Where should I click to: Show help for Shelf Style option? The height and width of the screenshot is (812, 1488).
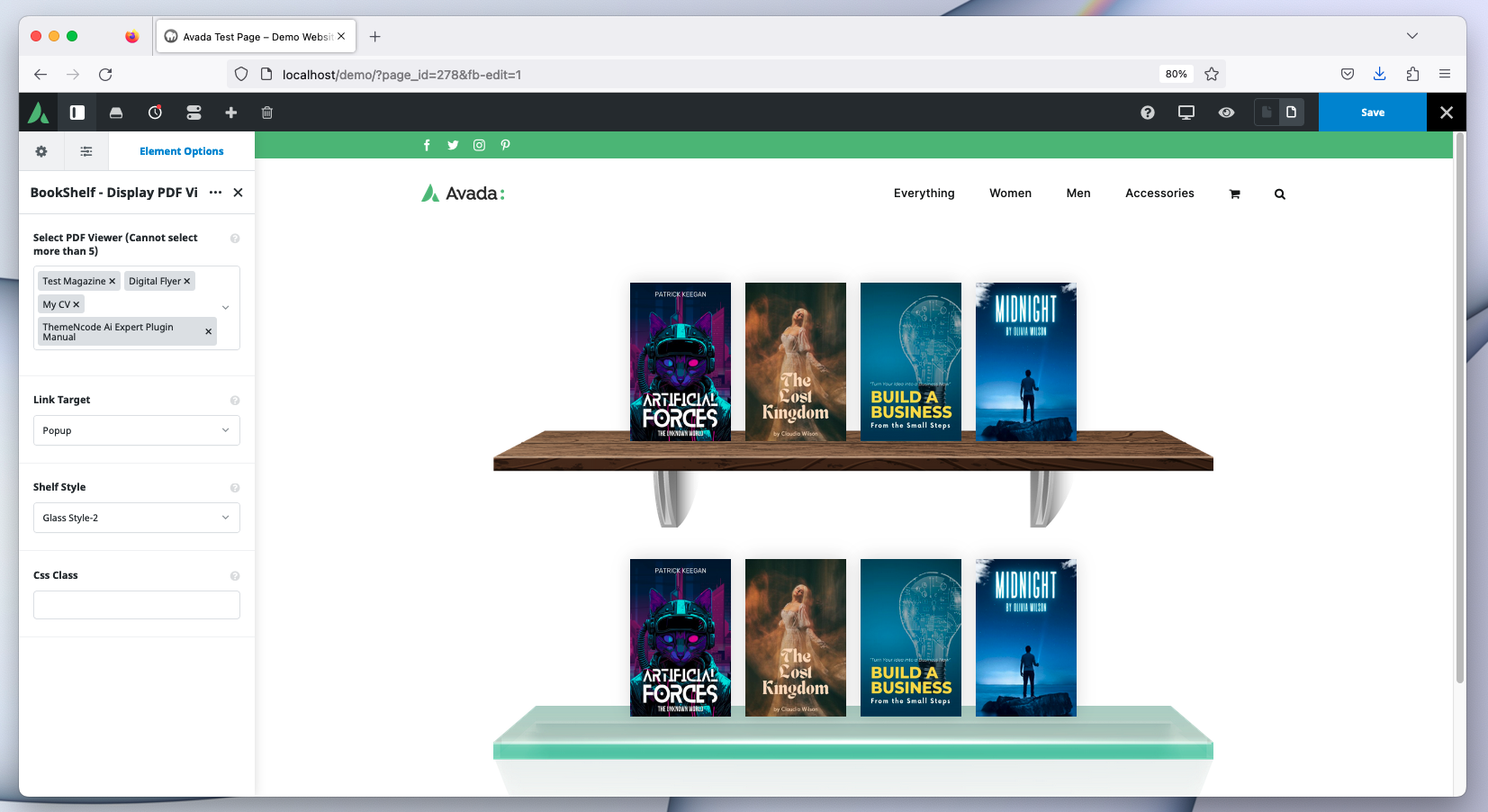point(235,488)
